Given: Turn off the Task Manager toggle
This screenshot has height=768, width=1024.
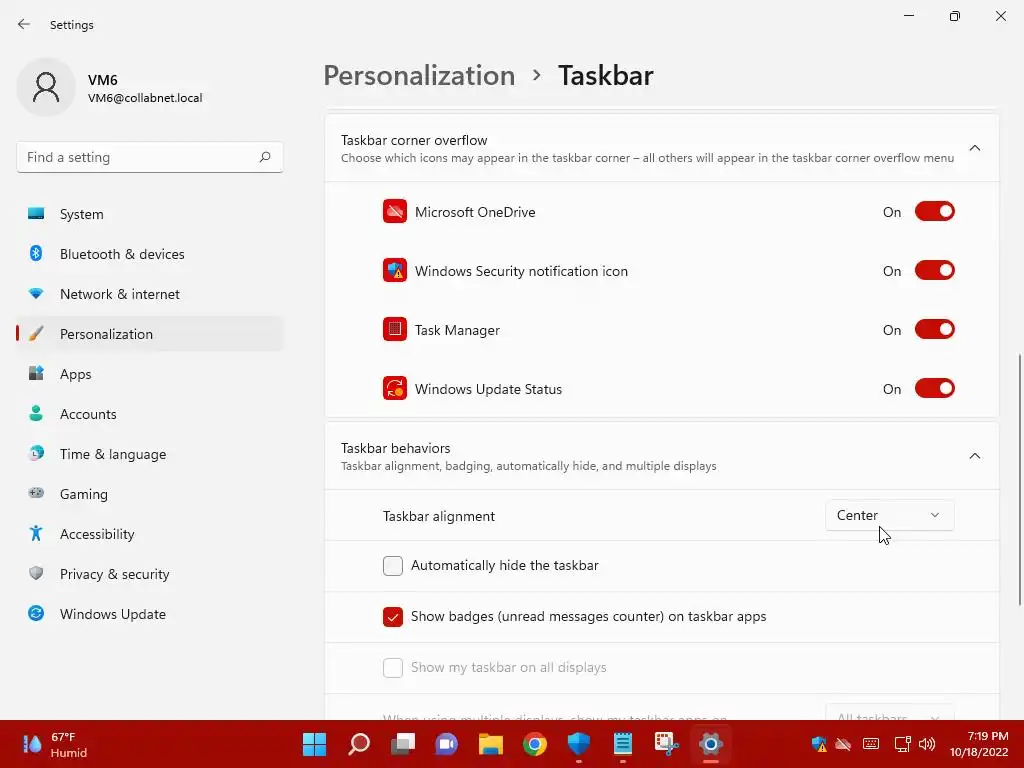Looking at the screenshot, I should 934,329.
